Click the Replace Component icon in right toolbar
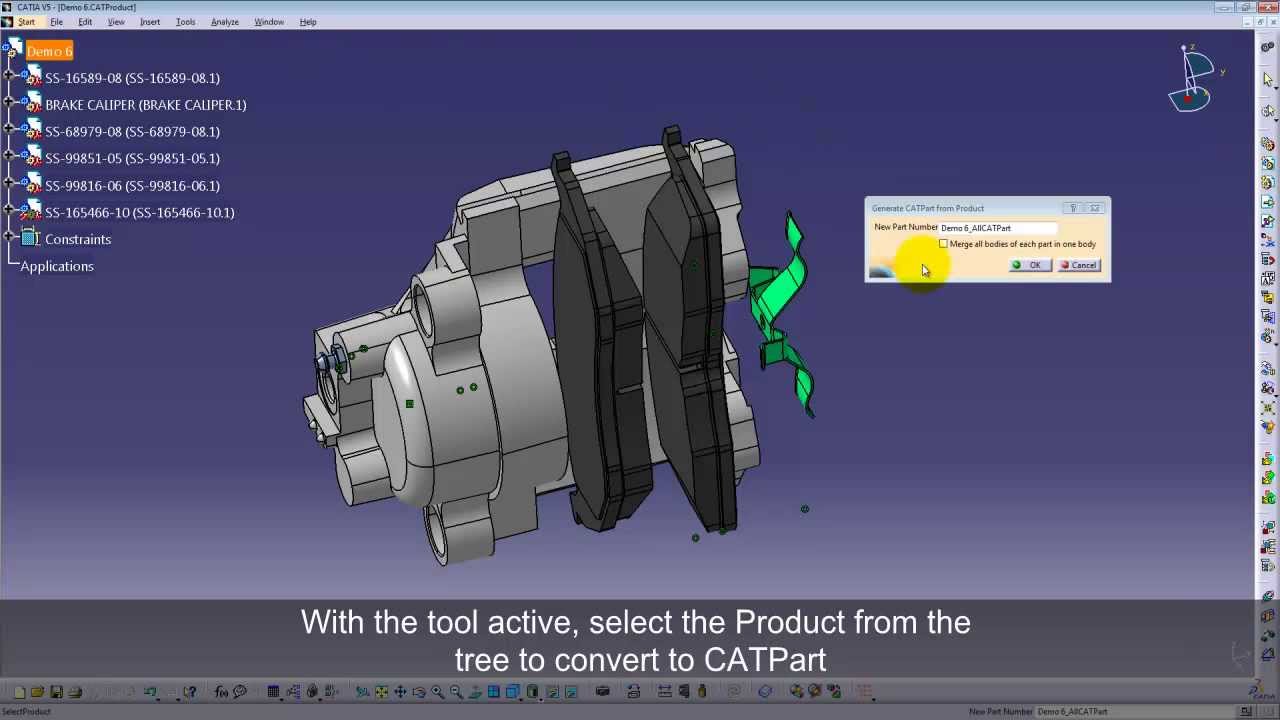 [x=1268, y=240]
